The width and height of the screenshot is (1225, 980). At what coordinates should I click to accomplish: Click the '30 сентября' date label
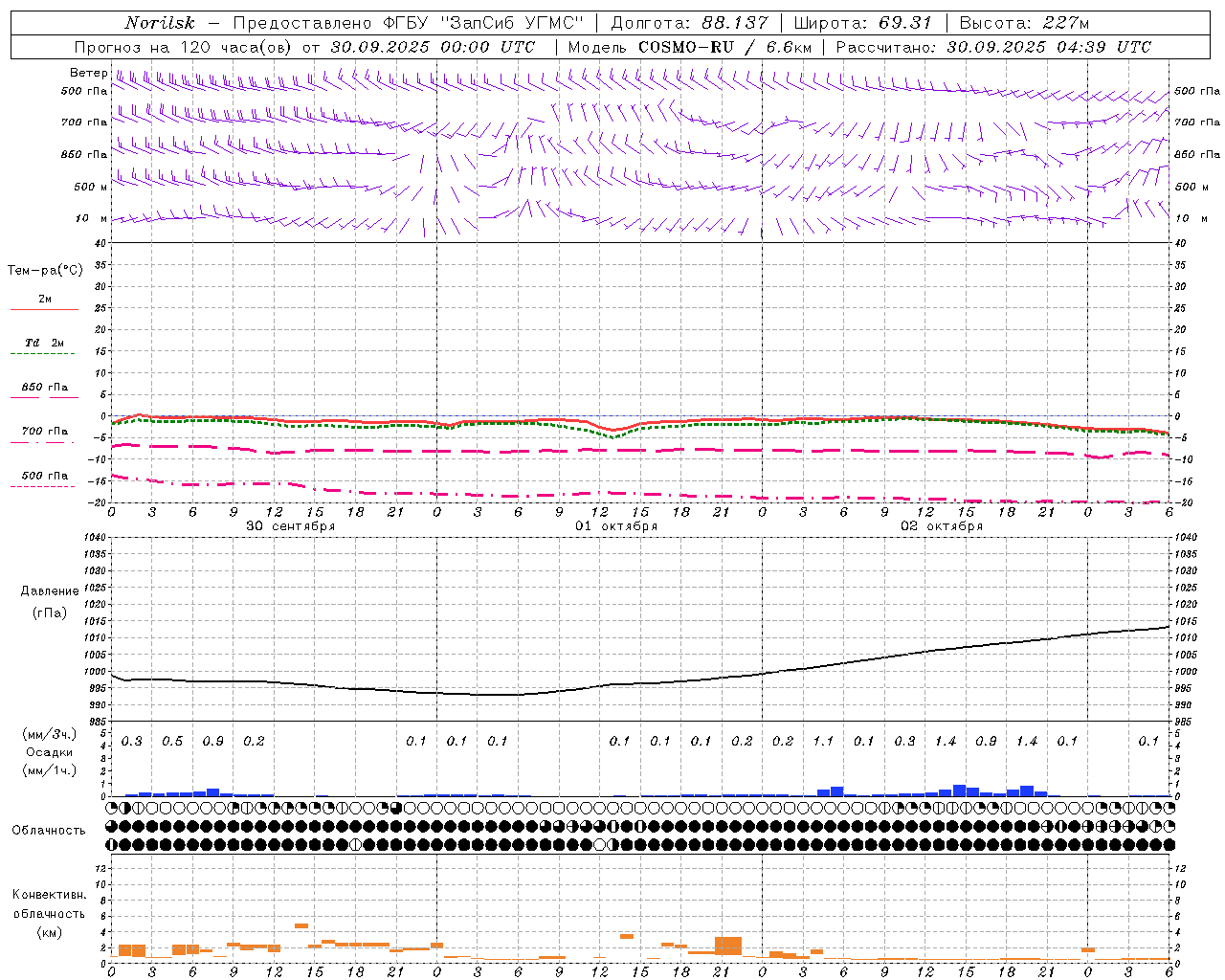290,526
